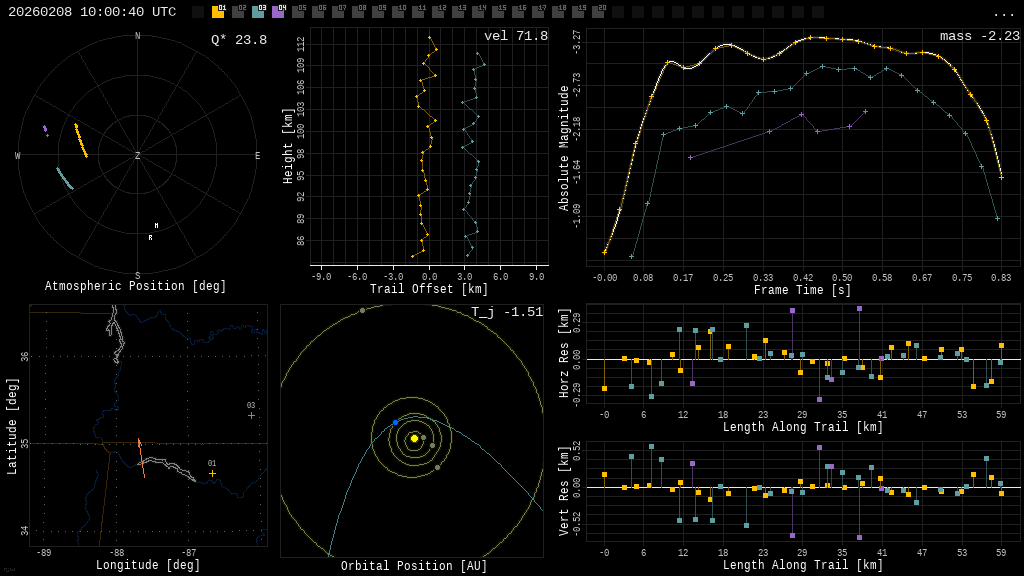Click the vel 71.8 velocity readout
Screen dimensions: 1024x576
pos(515,36)
